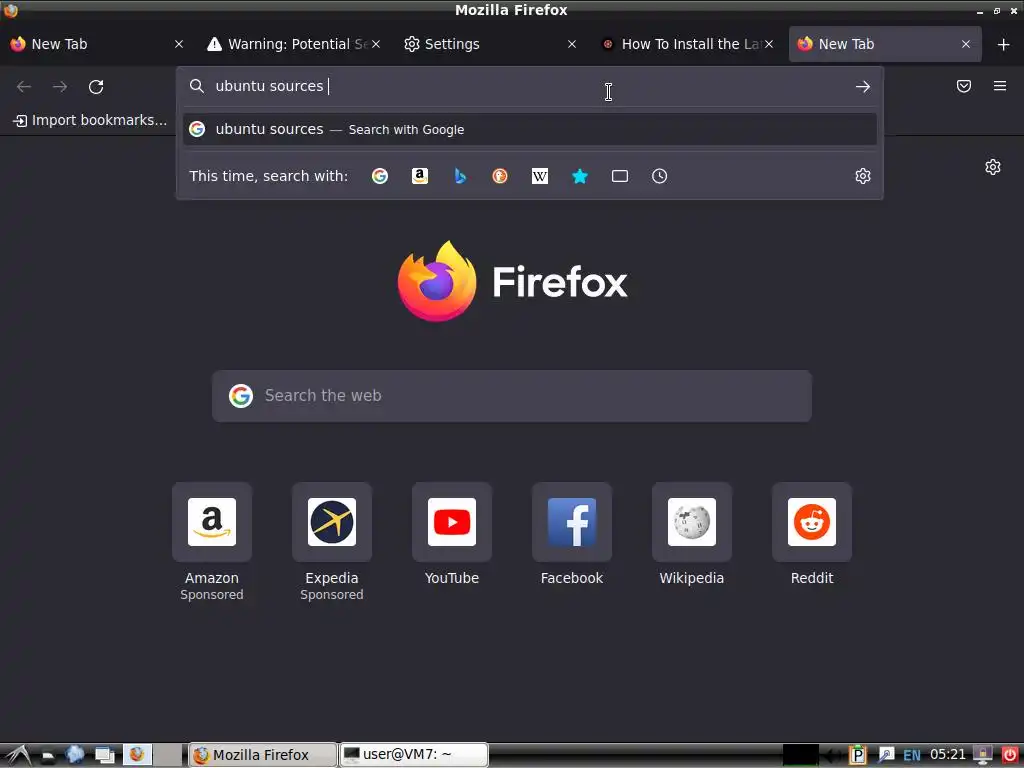
Task: Search in Bookmarks using star icon
Action: click(x=579, y=176)
